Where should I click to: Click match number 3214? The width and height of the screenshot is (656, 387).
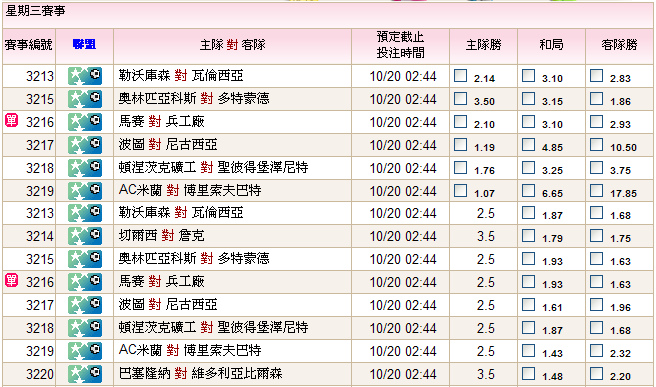[x=40, y=236]
